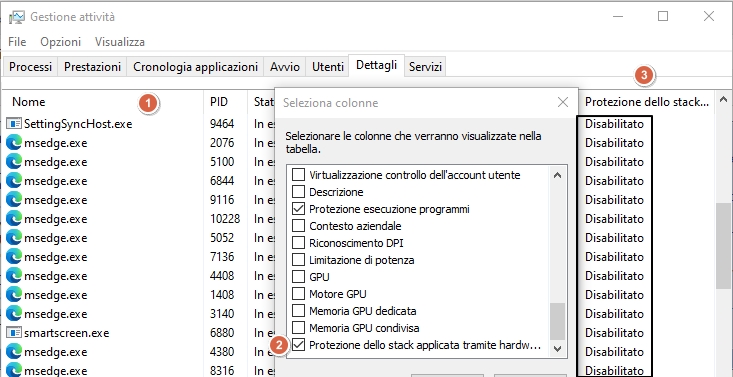Sort by Protezione dello stack column header
The height and width of the screenshot is (377, 733).
coord(647,102)
